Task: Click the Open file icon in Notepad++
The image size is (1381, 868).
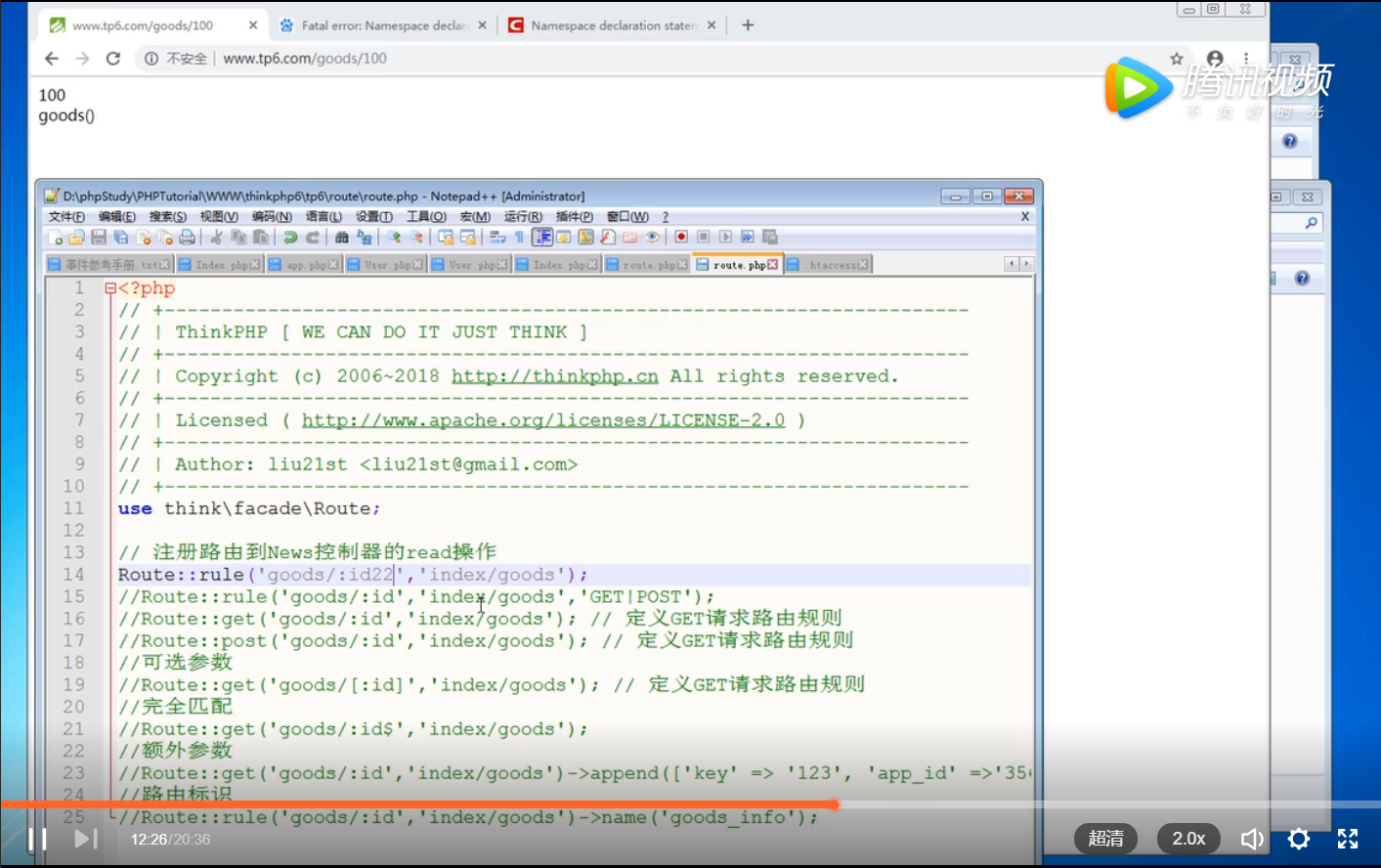Action: (76, 237)
